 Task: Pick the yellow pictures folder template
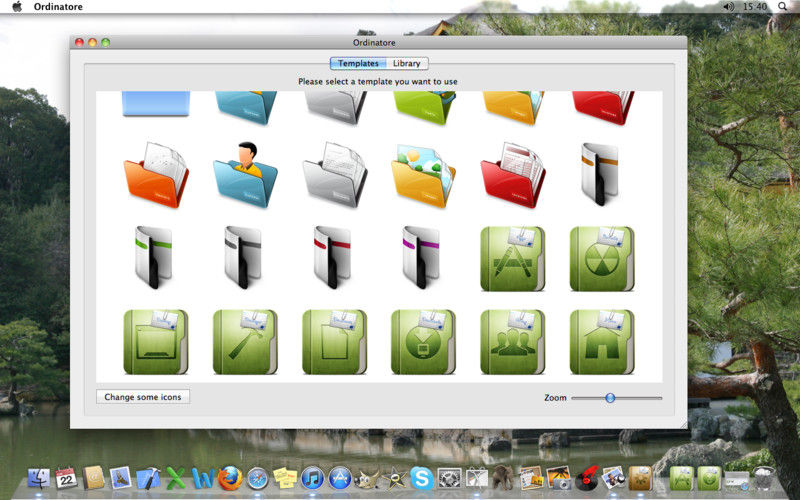coord(423,175)
